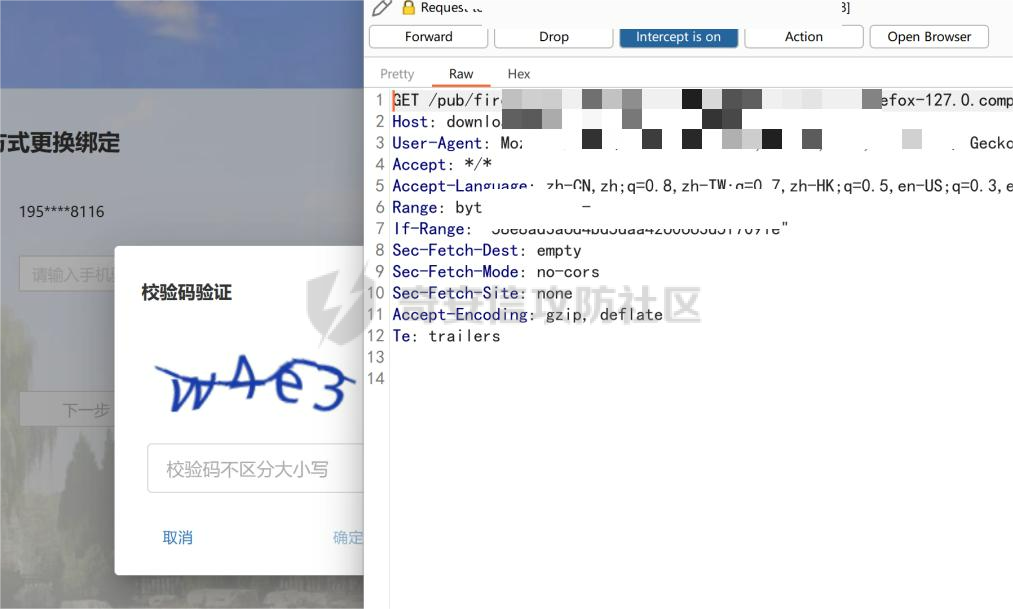Click the padlock icon in request header

click(408, 8)
